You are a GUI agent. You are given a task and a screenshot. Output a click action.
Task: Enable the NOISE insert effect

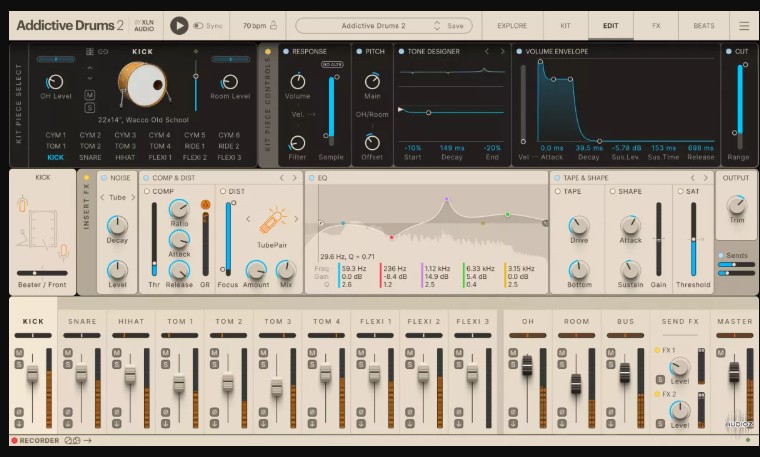point(104,178)
